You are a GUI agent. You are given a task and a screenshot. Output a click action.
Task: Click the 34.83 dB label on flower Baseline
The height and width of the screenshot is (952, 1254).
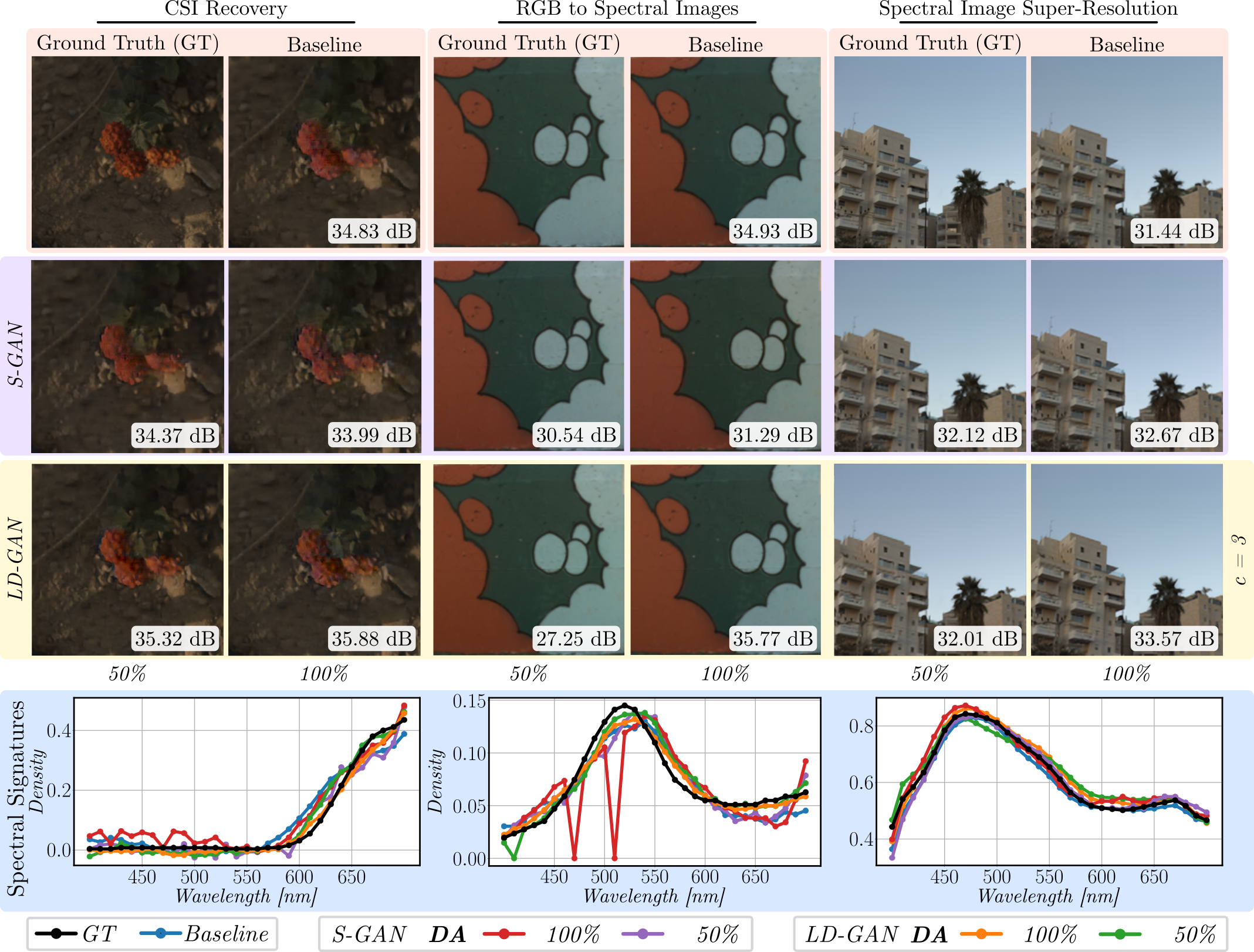pos(371,231)
